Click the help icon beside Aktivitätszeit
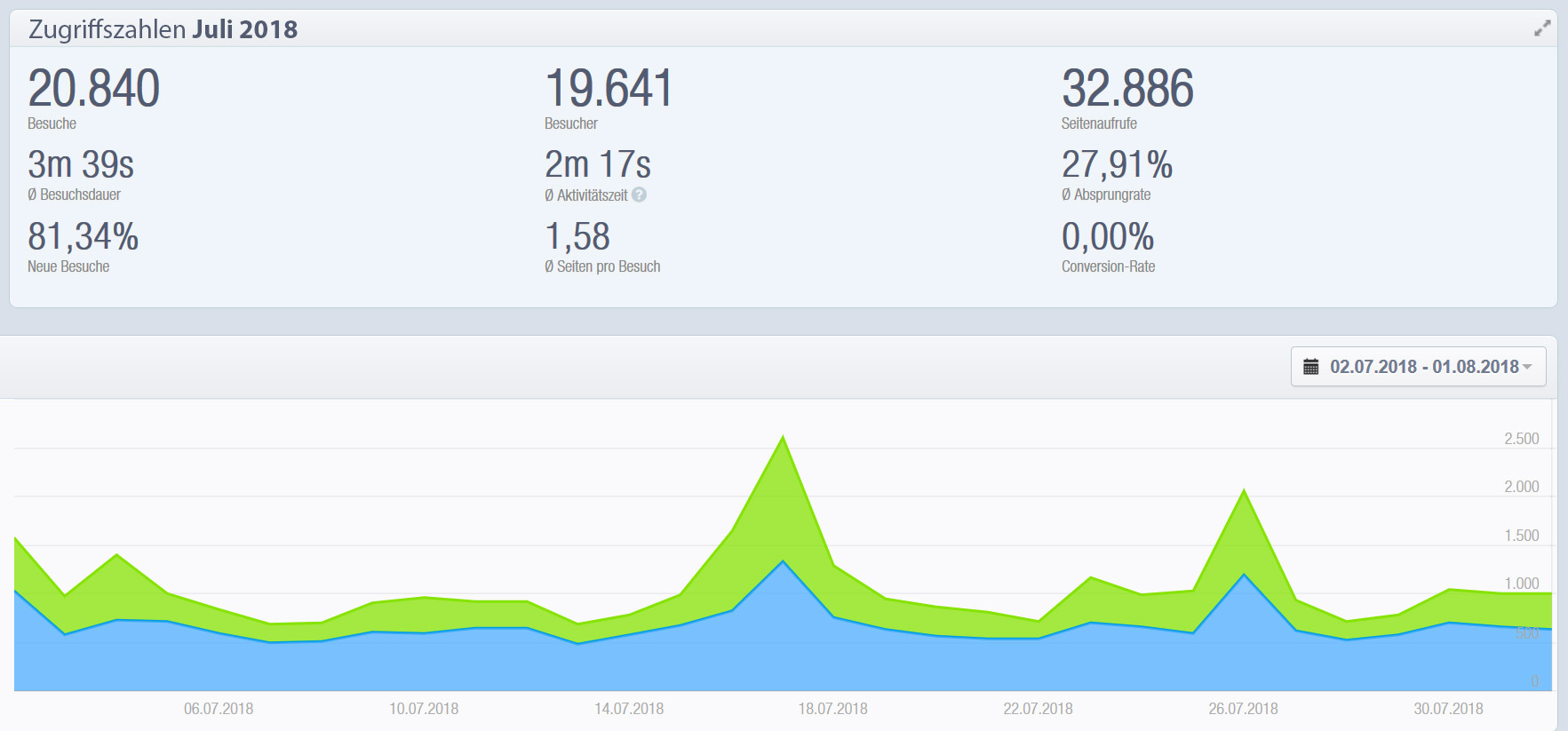This screenshot has width=1568, height=731. (x=639, y=195)
